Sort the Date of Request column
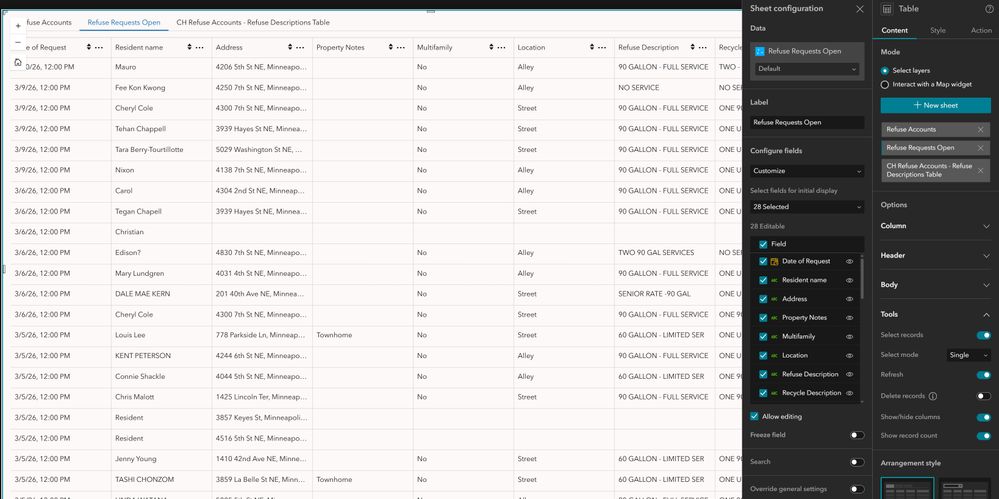999x499 pixels. click(x=89, y=47)
